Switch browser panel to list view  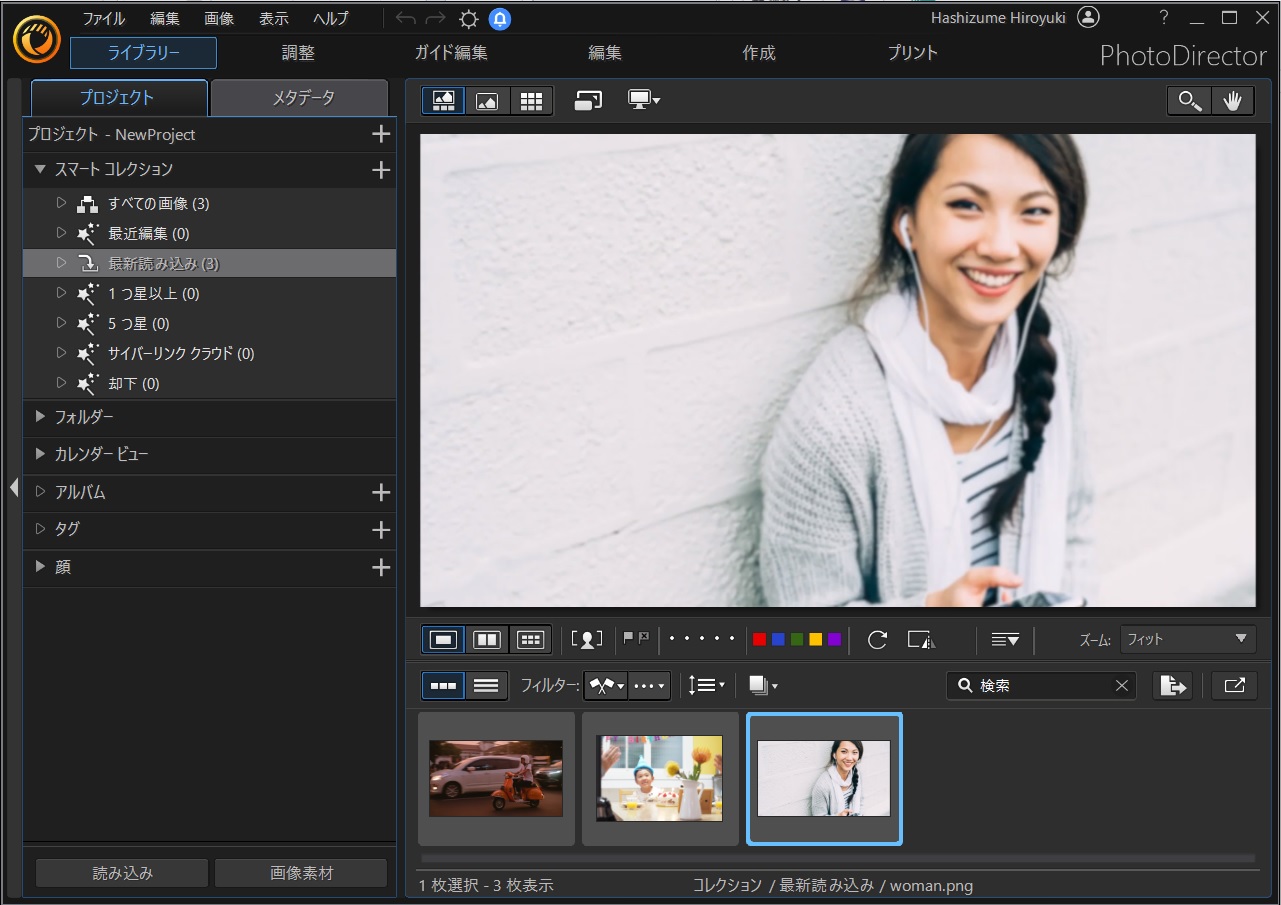click(486, 685)
